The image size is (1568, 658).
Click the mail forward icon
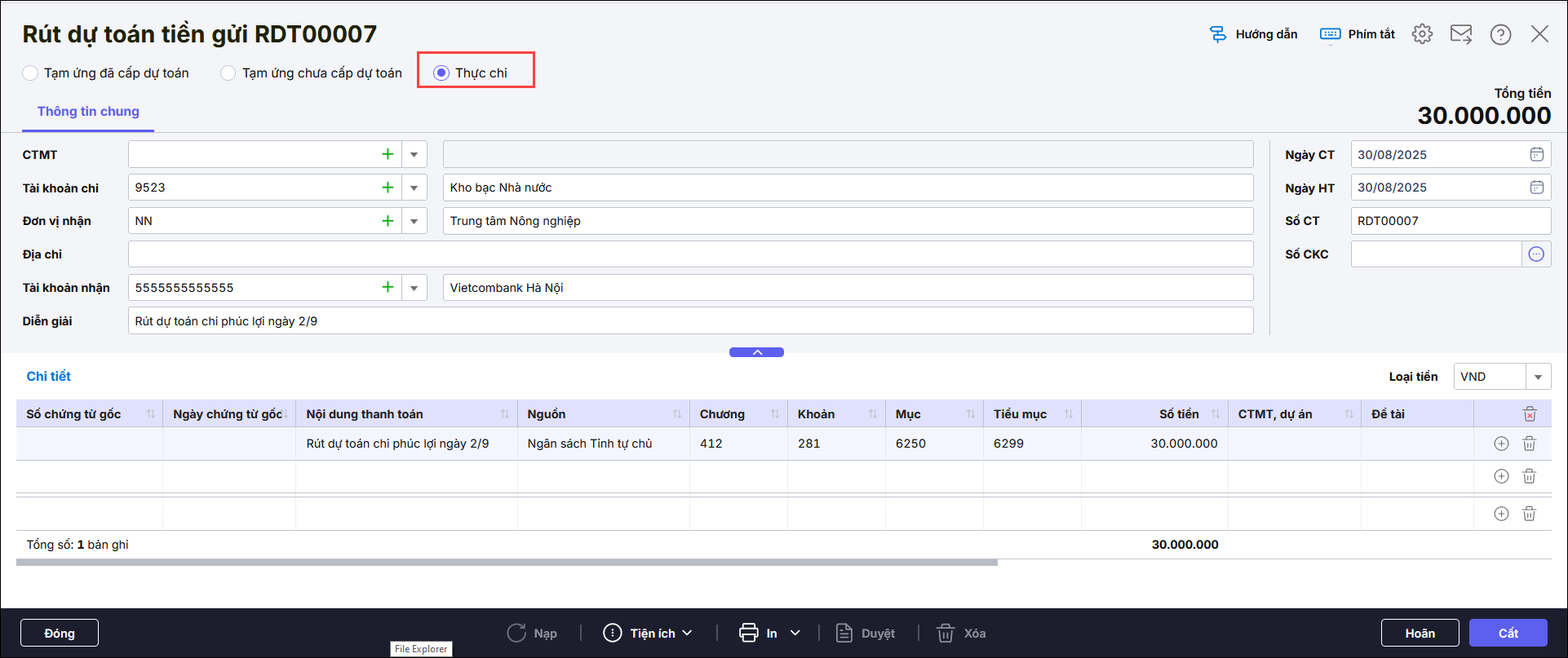click(1460, 34)
